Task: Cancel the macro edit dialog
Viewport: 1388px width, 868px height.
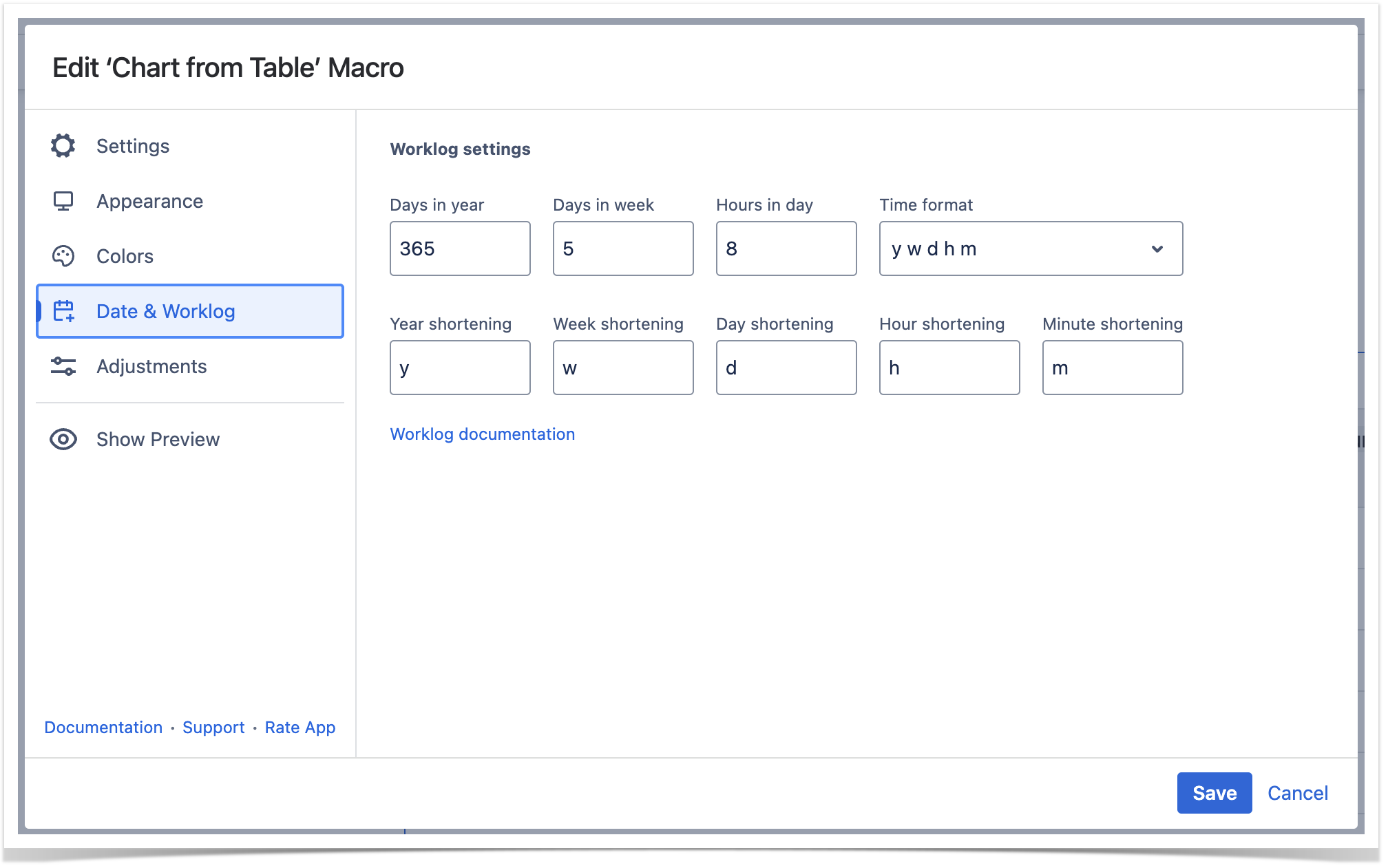Action: (1297, 793)
